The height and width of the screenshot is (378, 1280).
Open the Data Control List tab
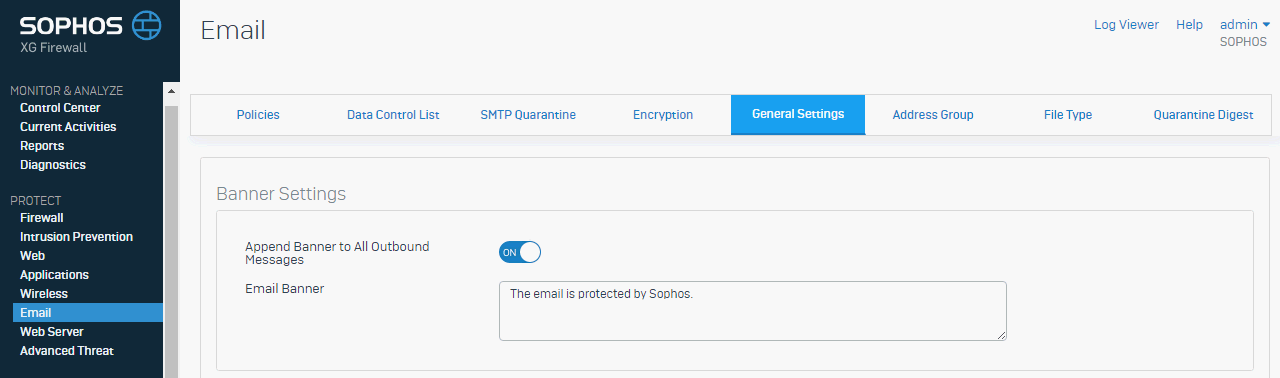click(393, 115)
